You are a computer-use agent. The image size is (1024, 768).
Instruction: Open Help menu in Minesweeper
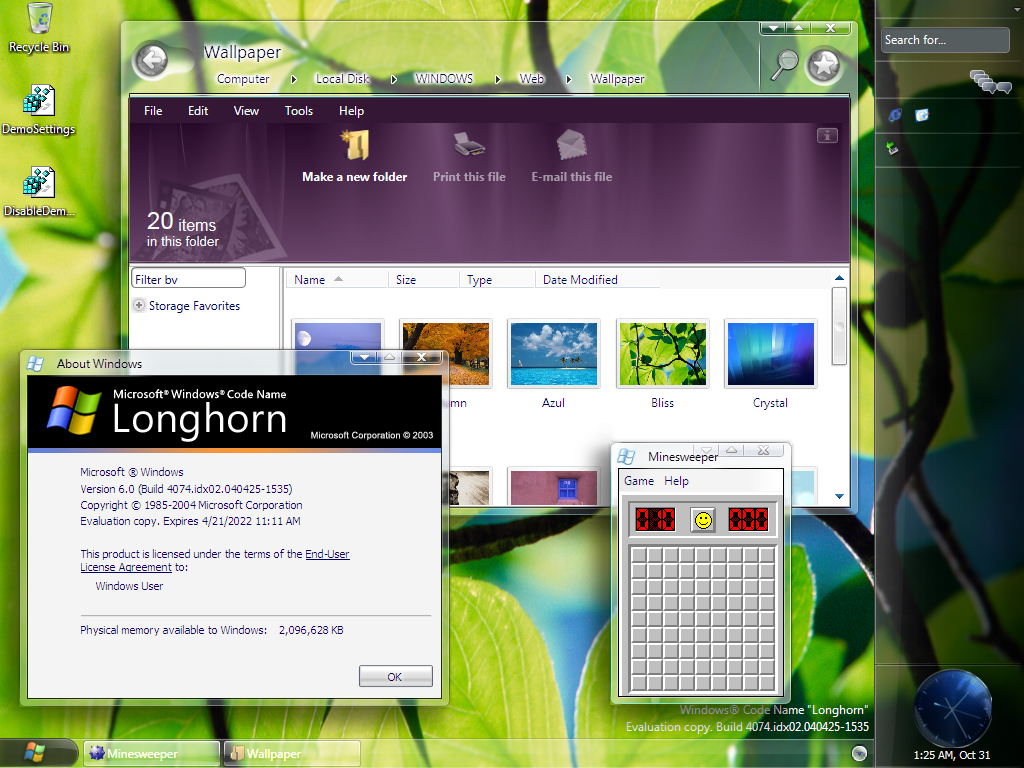coord(677,481)
